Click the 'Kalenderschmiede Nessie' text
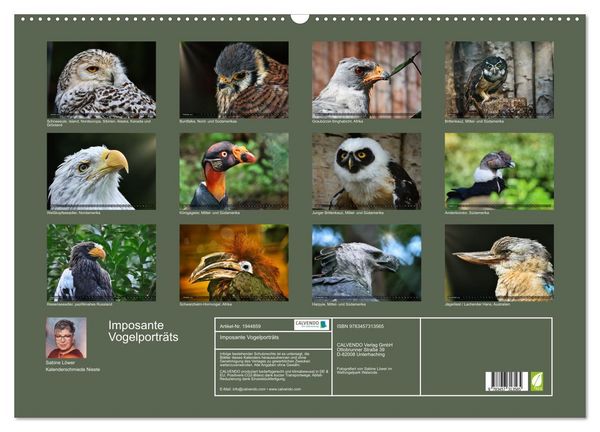Image resolution: width=600 pixels, height=432 pixels. [x=73, y=370]
